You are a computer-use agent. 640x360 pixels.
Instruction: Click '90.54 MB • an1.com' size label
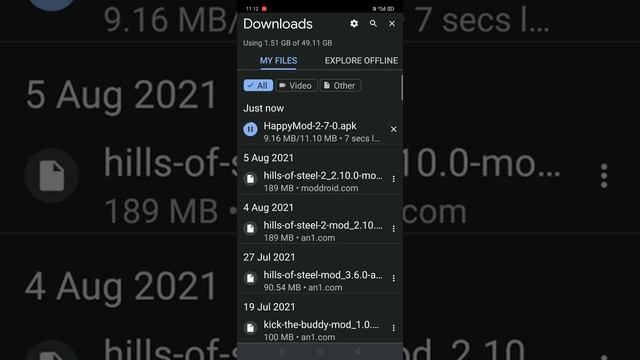(303, 287)
